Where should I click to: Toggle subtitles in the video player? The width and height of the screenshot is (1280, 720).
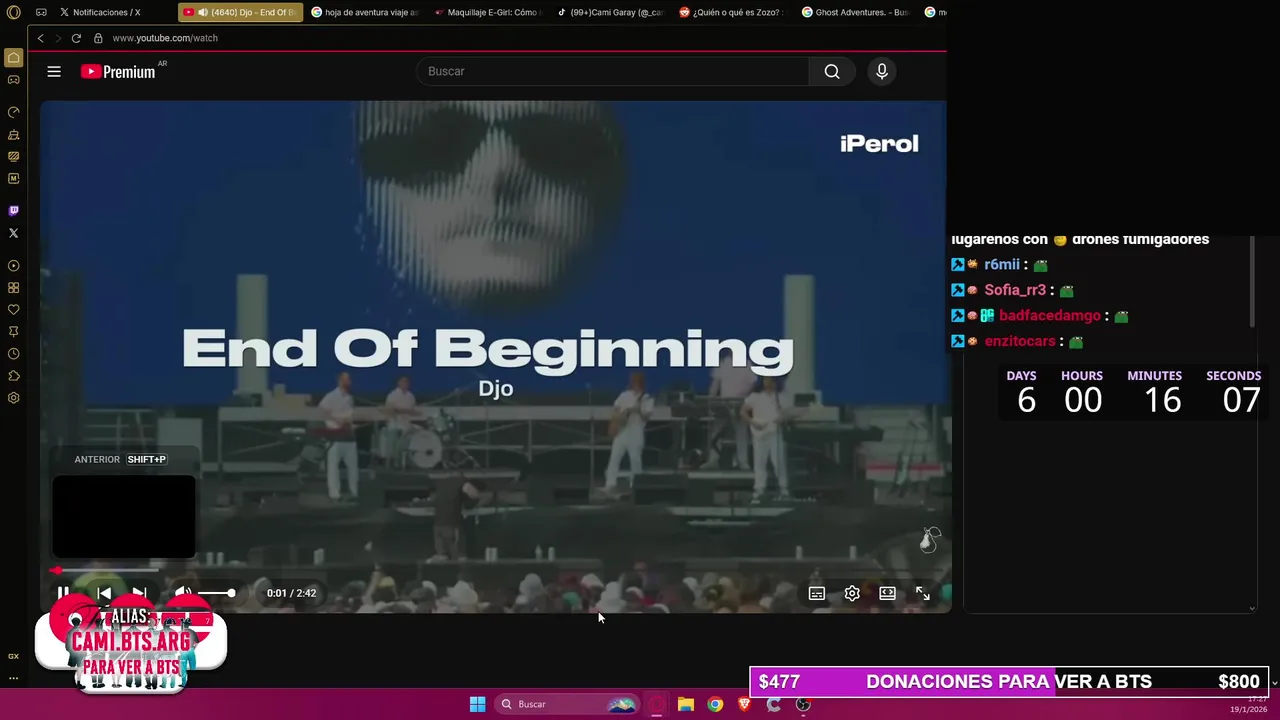pos(817,593)
